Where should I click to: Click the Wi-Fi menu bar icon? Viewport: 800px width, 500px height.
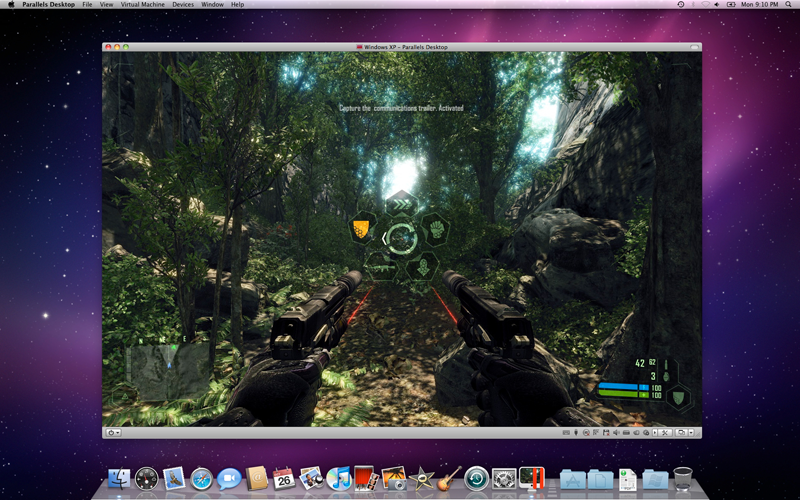coord(706,4)
